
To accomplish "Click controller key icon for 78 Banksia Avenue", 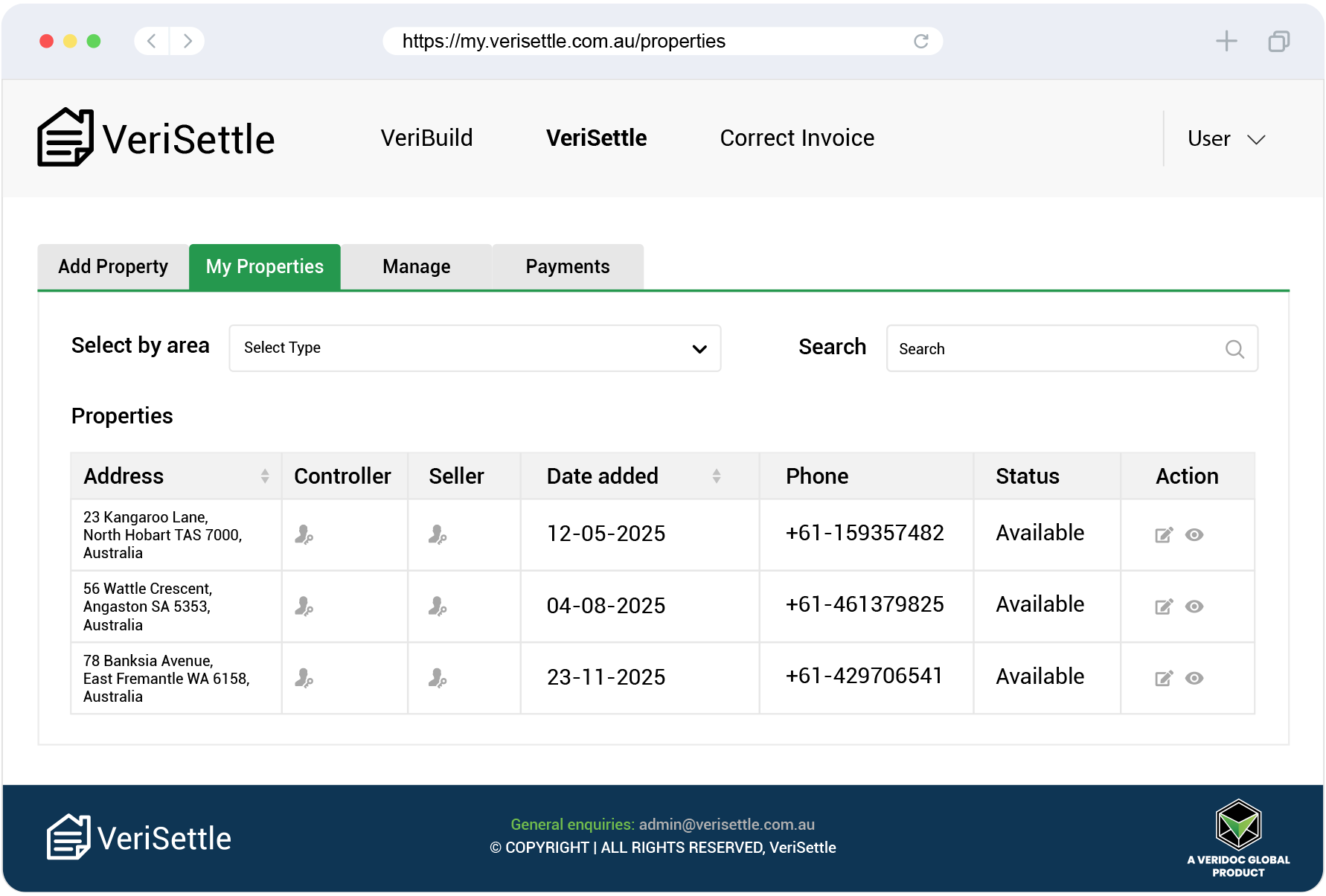I will coord(304,678).
